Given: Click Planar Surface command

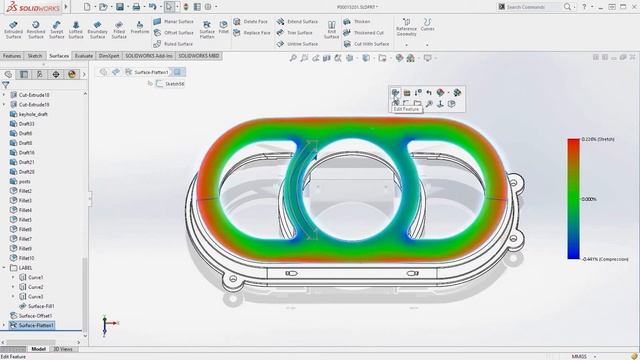Looking at the screenshot, I should [x=174, y=22].
